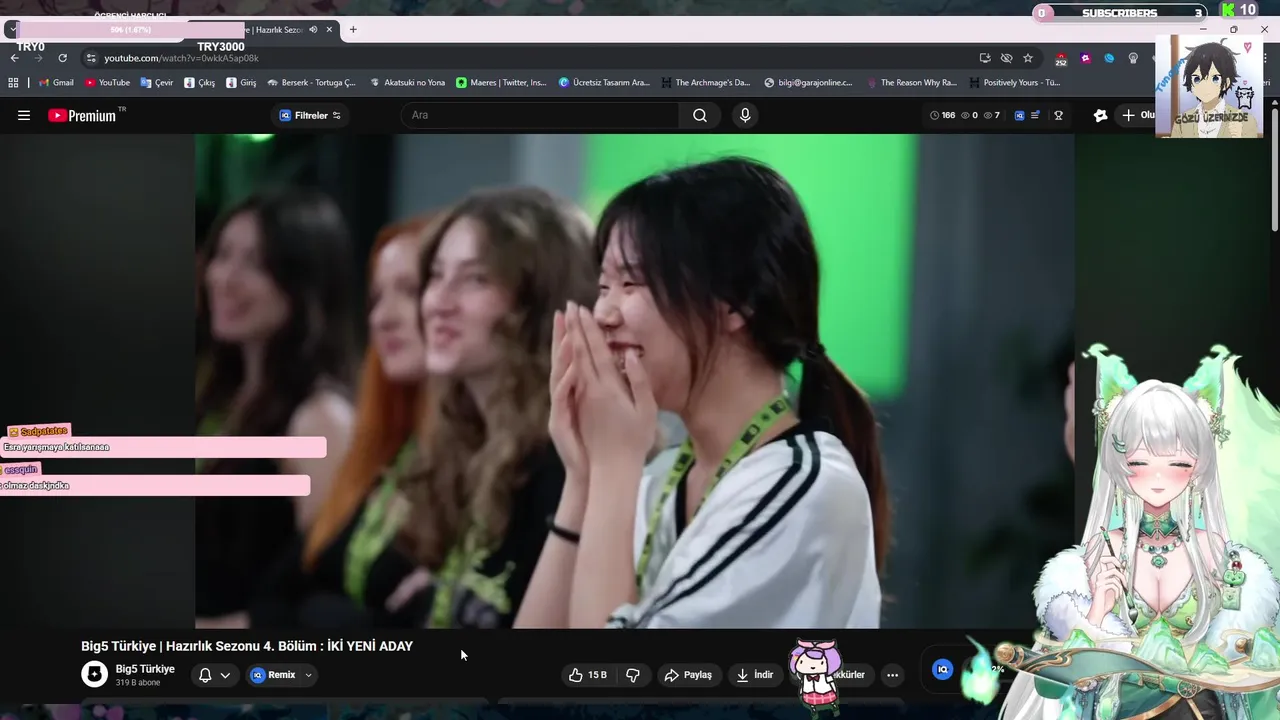Click the clock counter showing 166

[x=942, y=115]
